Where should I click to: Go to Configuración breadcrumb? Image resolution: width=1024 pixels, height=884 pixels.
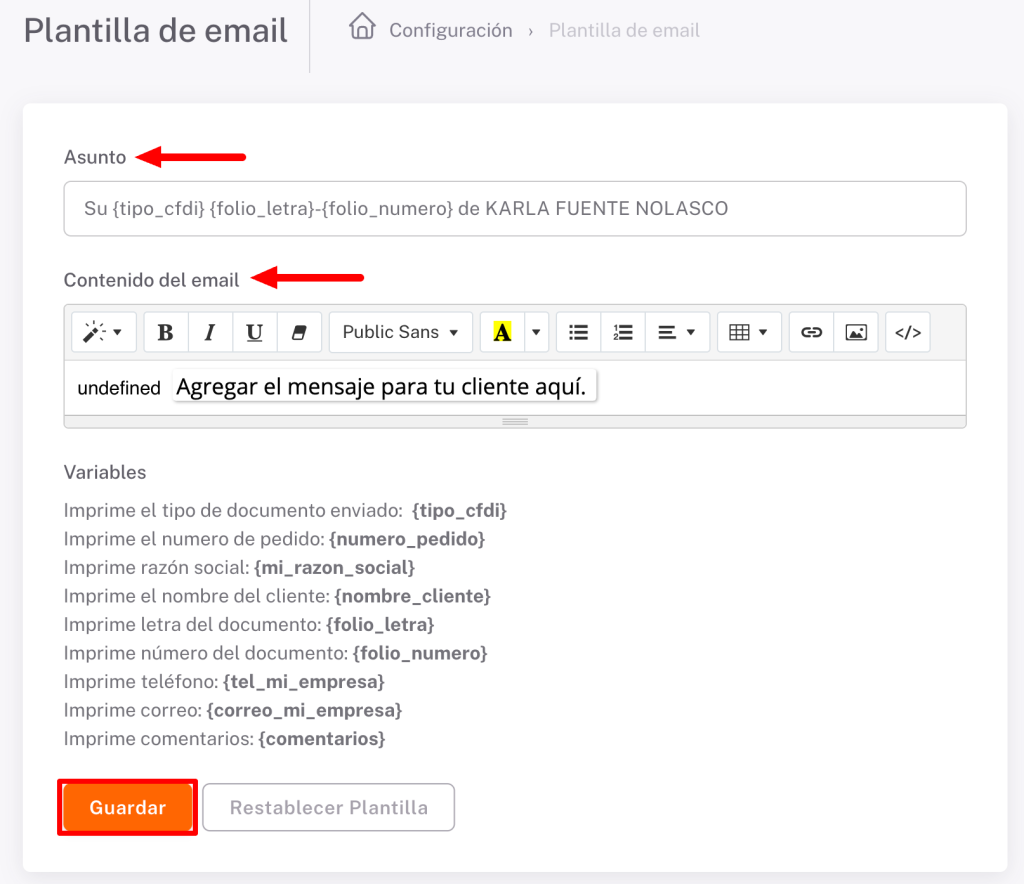[x=451, y=30]
